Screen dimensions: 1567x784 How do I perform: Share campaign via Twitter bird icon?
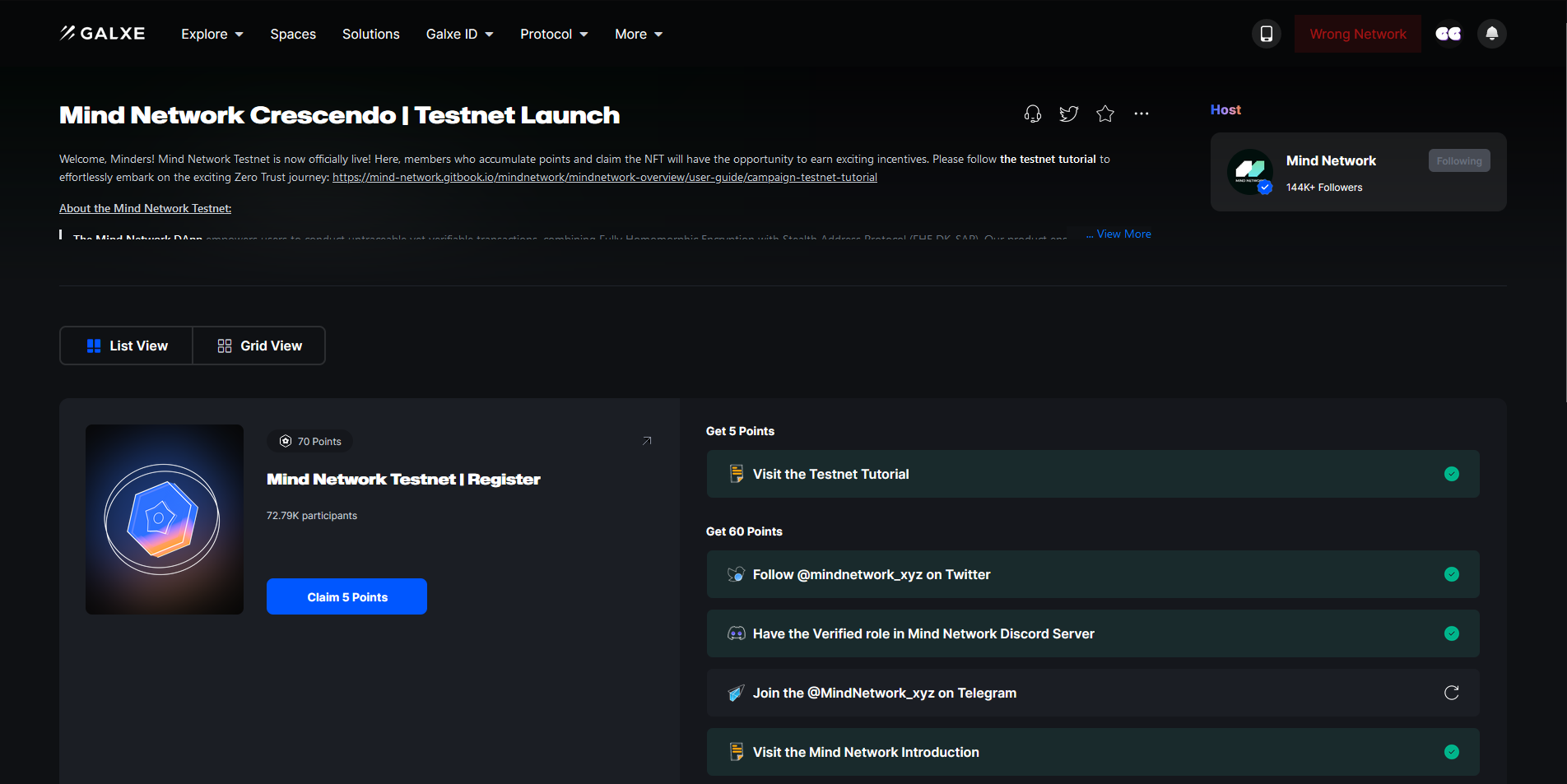(1069, 114)
